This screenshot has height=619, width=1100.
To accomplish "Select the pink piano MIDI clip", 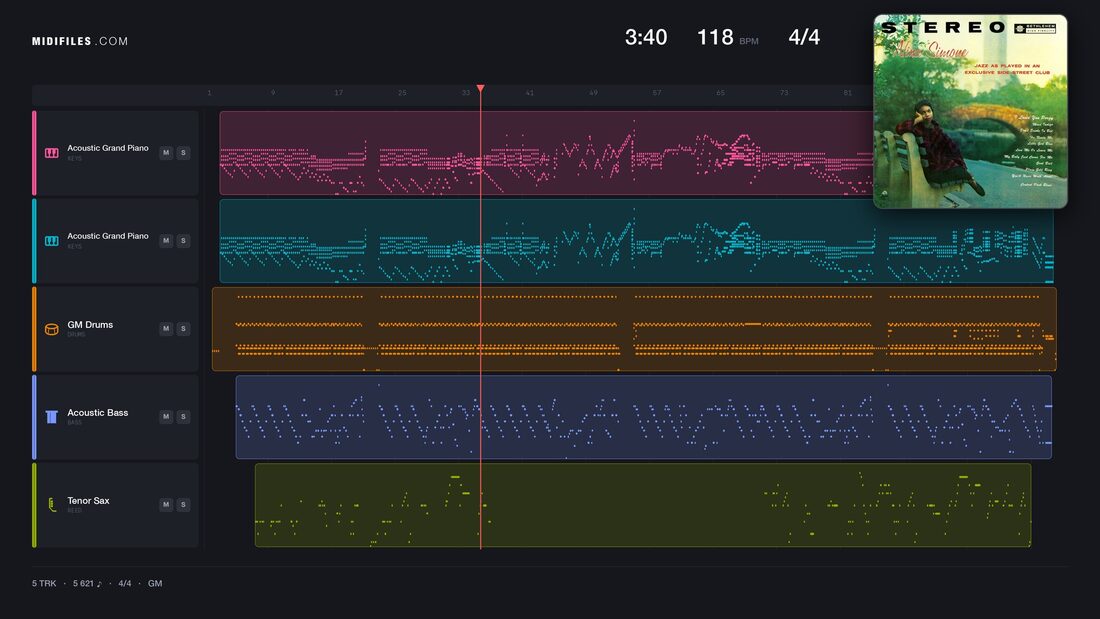I will point(546,153).
